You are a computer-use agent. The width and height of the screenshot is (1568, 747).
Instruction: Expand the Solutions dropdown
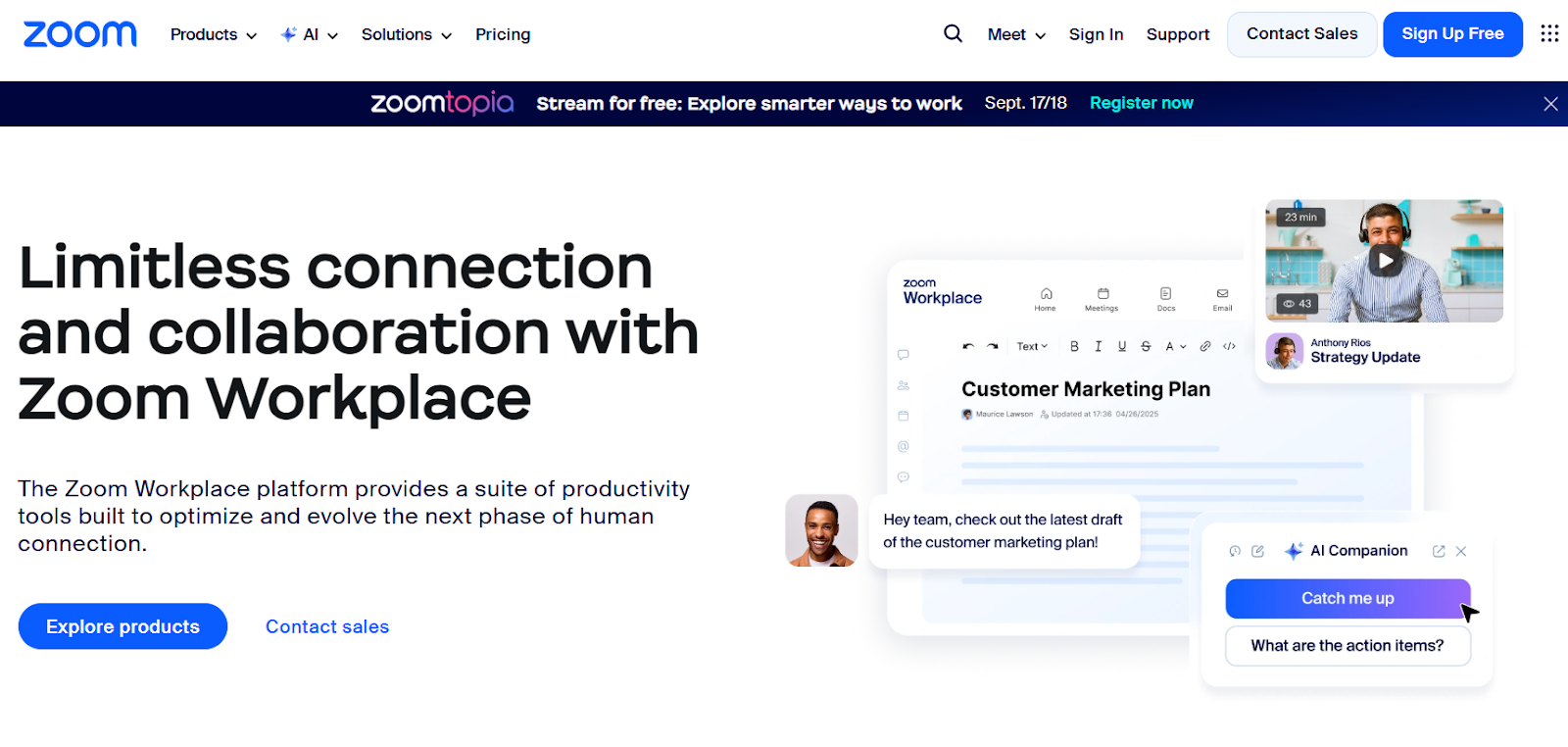407,34
